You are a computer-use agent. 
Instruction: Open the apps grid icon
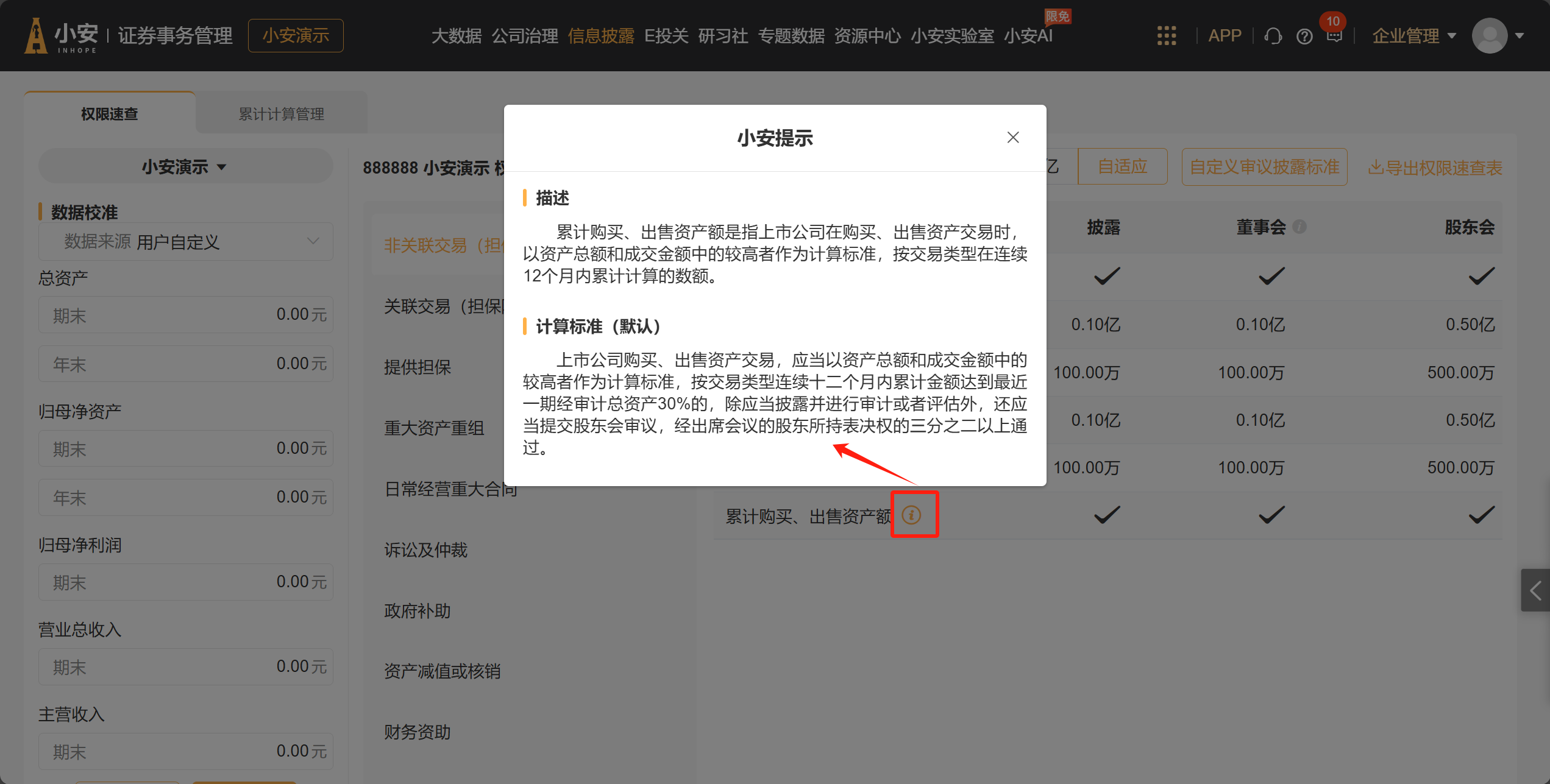point(1166,36)
